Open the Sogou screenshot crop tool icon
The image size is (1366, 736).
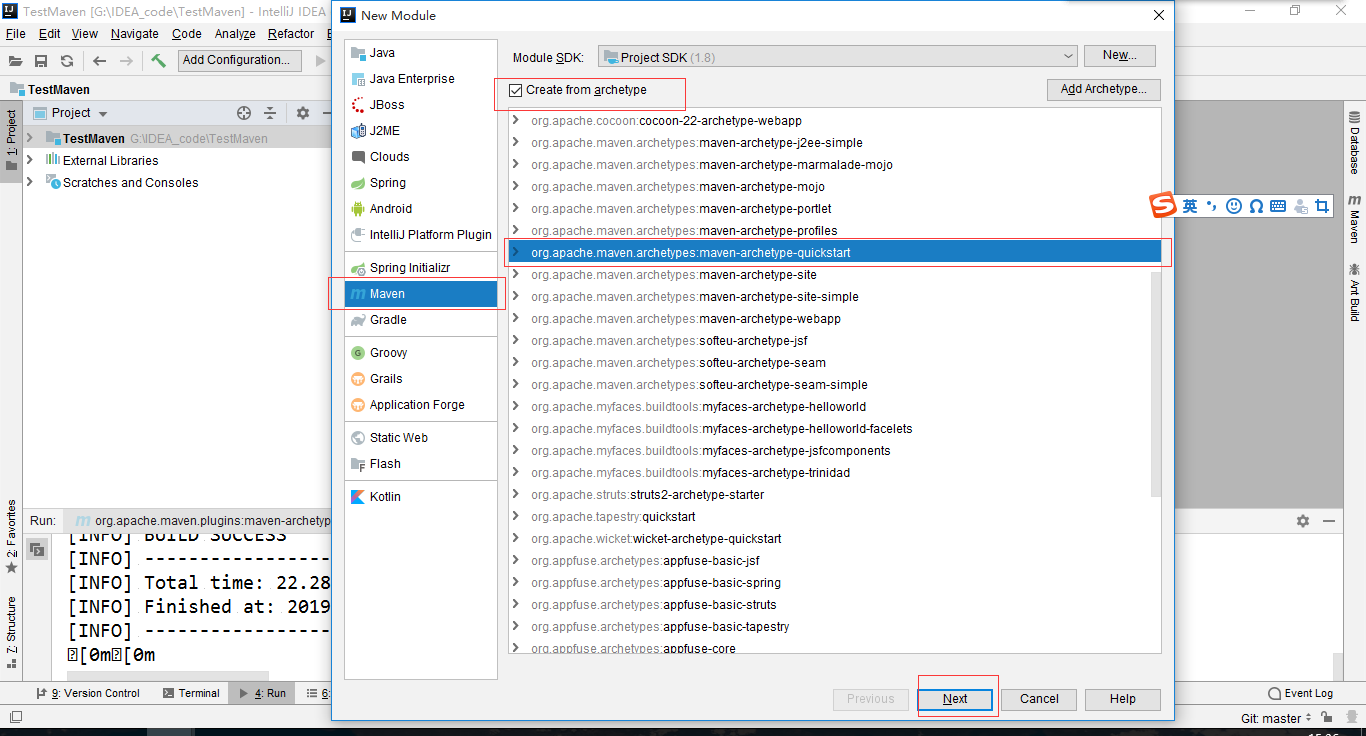coord(1323,206)
